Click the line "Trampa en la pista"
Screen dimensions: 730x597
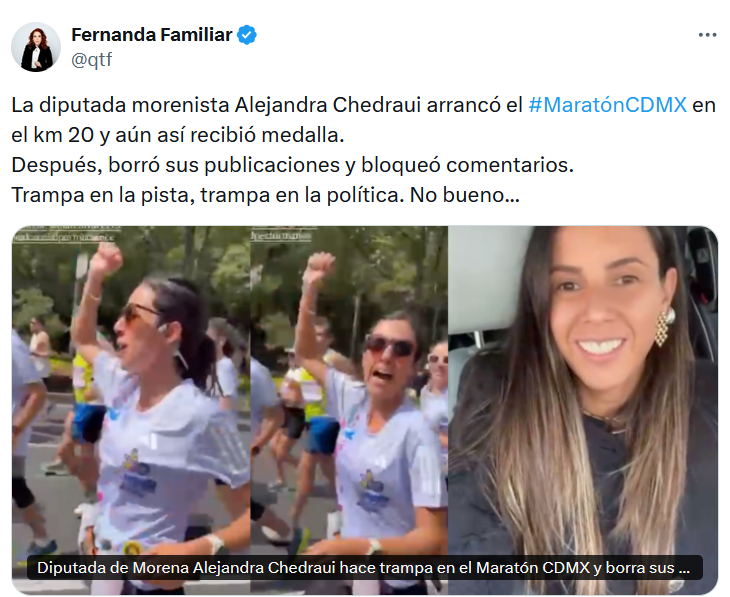tap(265, 195)
